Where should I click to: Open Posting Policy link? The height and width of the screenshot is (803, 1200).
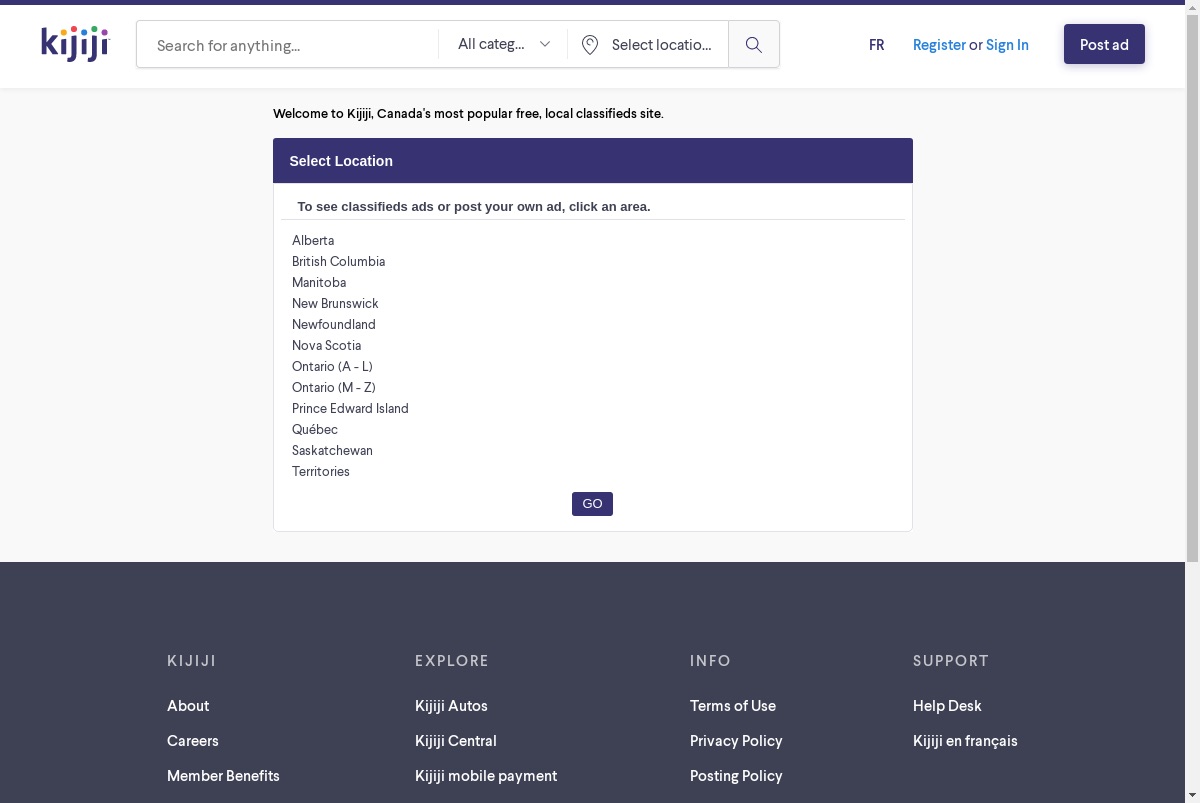pyautogui.click(x=736, y=776)
